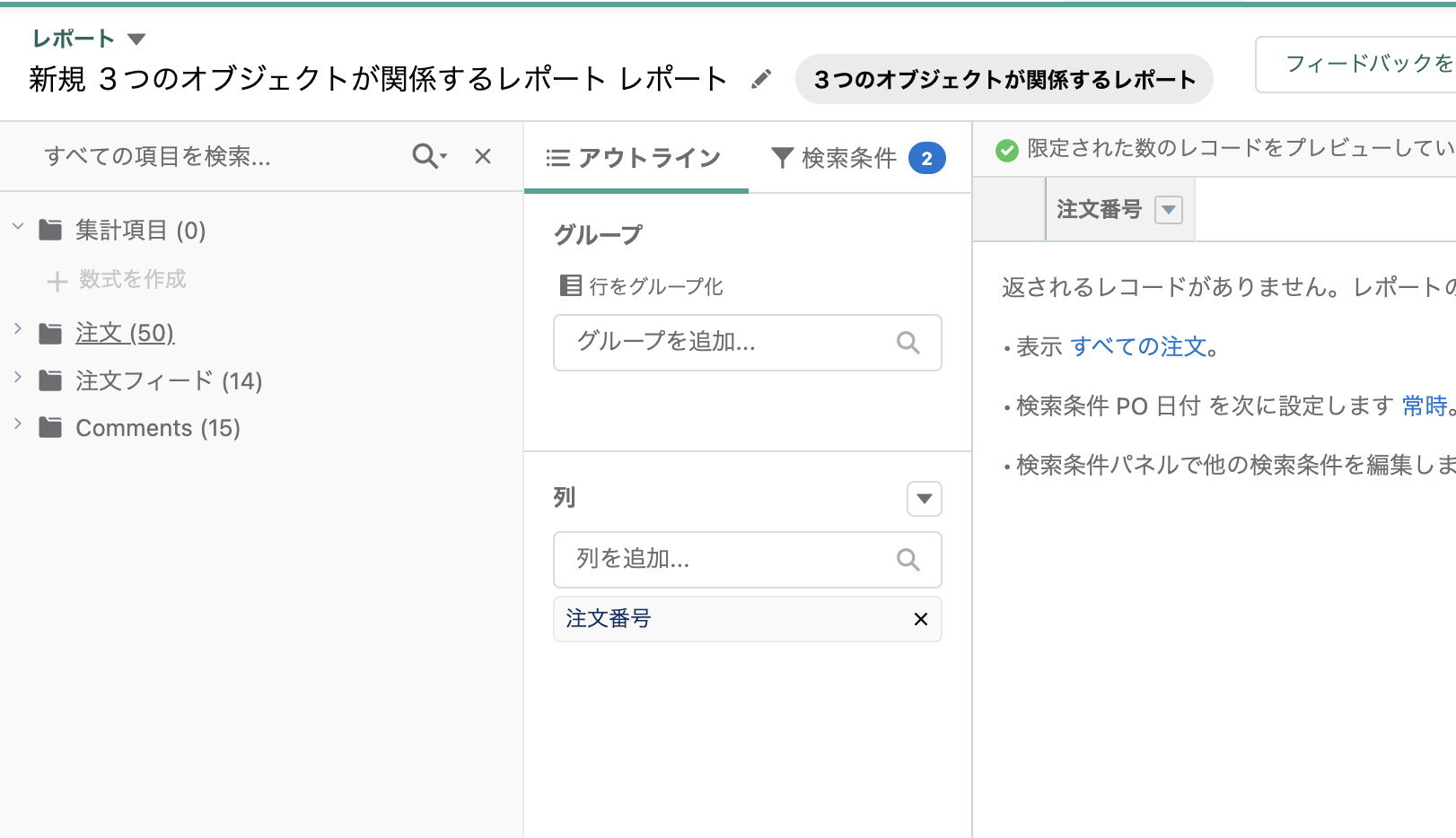Click the green checkmark status icon

coord(1005,152)
